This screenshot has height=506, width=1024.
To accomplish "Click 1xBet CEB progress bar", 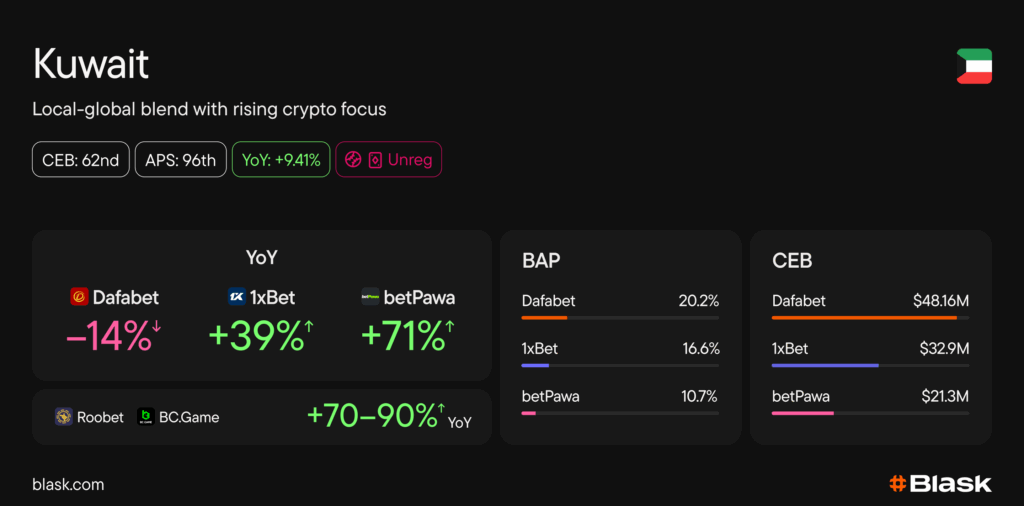I will (x=870, y=365).
